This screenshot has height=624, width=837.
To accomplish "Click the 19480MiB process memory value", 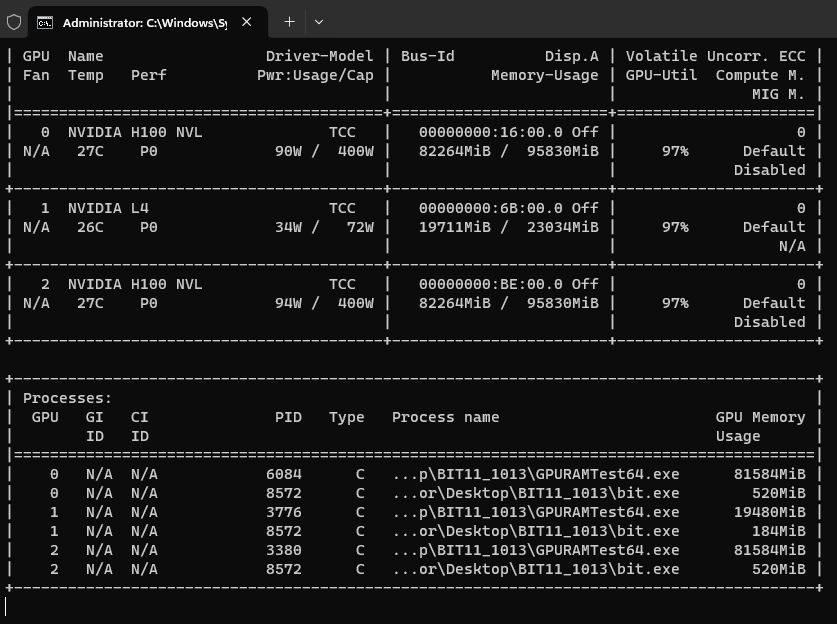I will point(769,512).
